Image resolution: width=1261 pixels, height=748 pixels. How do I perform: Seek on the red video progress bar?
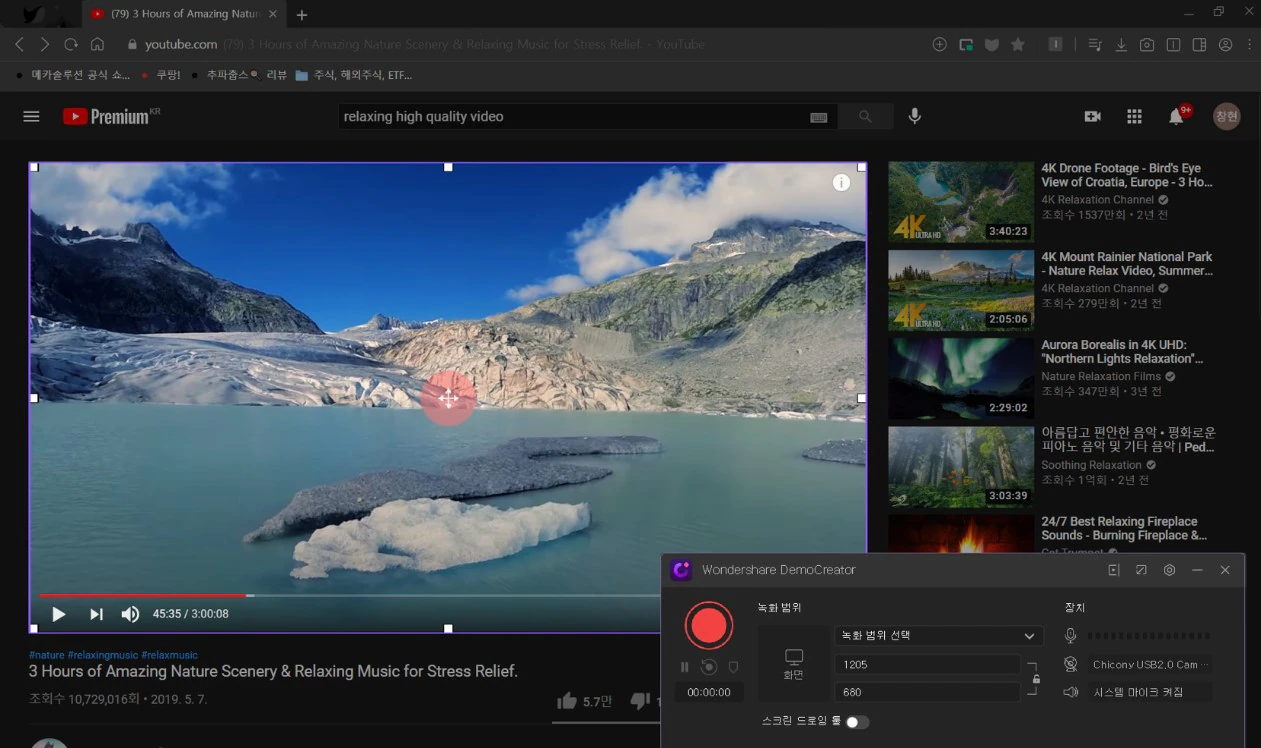click(142, 595)
